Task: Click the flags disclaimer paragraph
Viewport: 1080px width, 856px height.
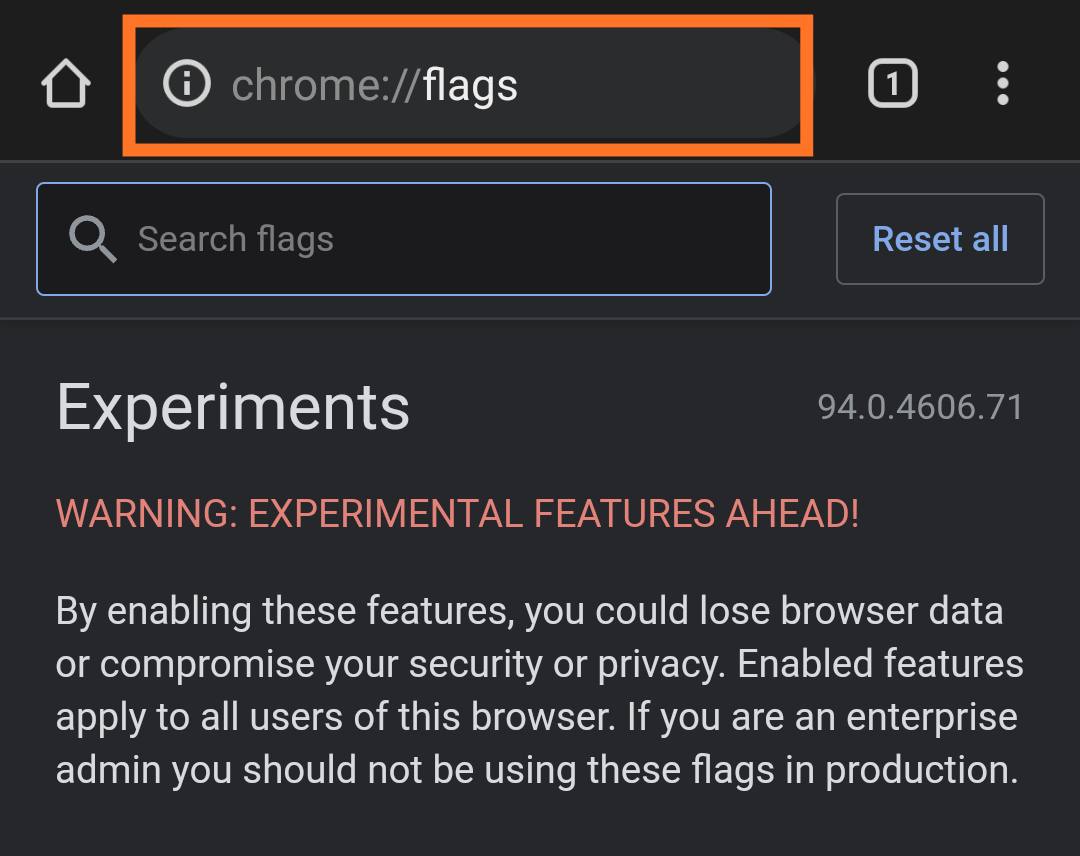Action: pos(537,688)
